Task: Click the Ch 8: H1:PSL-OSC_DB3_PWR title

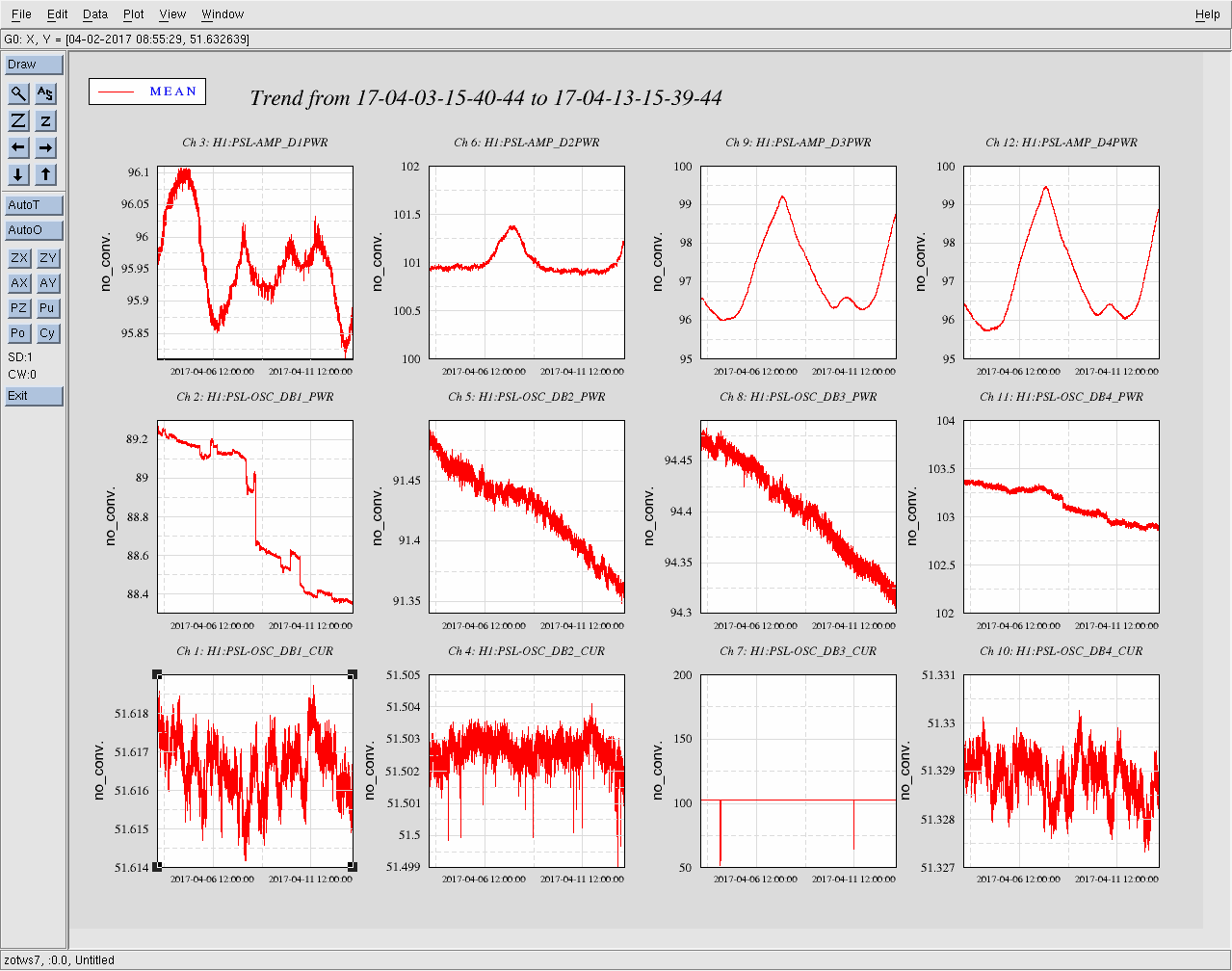Action: [799, 397]
